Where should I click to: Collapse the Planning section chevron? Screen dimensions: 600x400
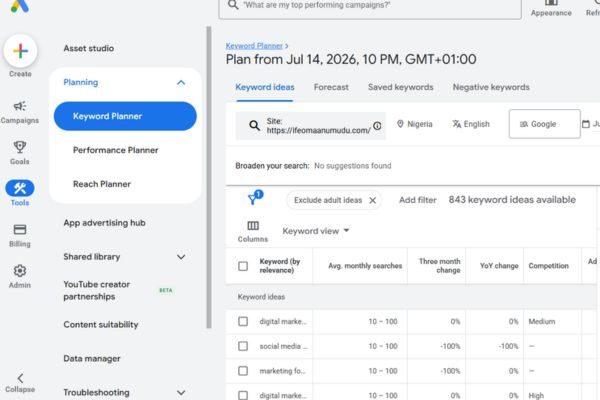tap(181, 83)
